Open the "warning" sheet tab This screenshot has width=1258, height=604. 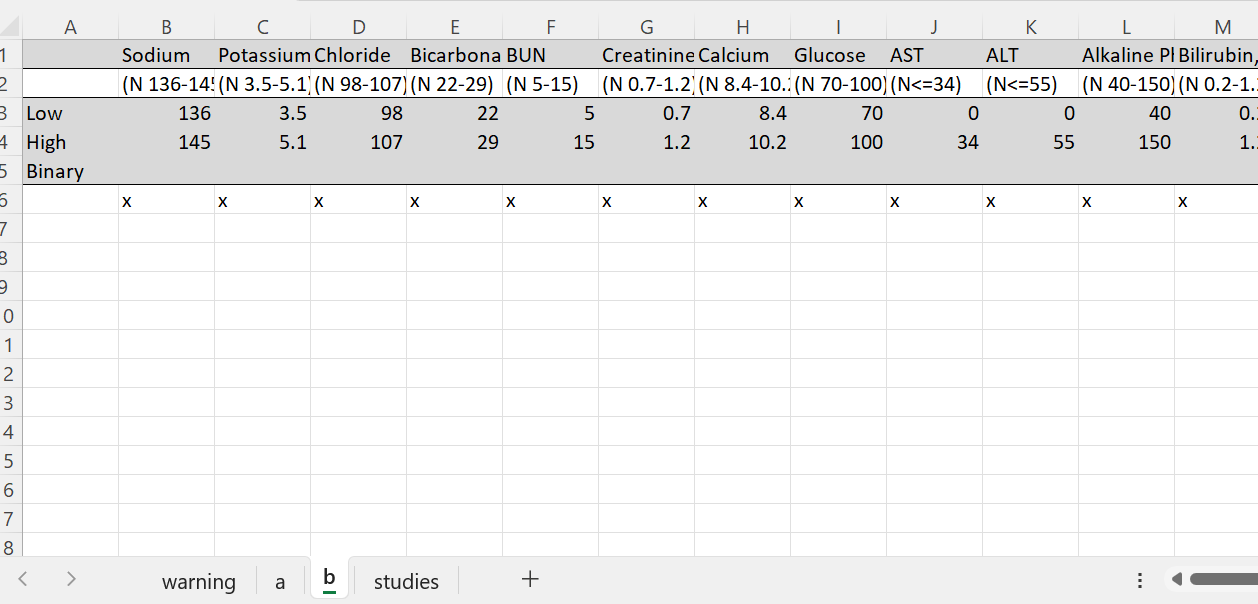[x=199, y=581]
